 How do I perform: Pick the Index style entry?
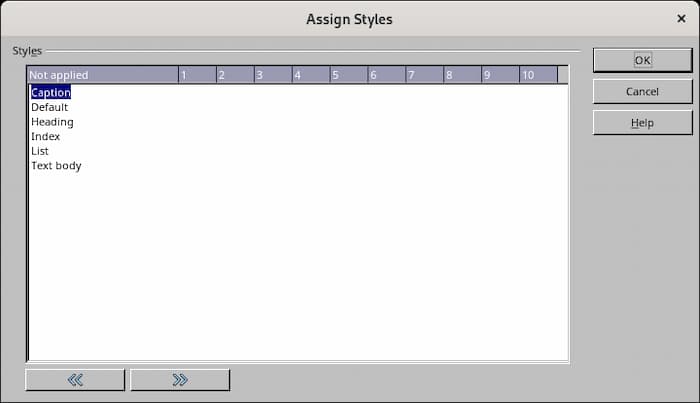pyautogui.click(x=46, y=136)
